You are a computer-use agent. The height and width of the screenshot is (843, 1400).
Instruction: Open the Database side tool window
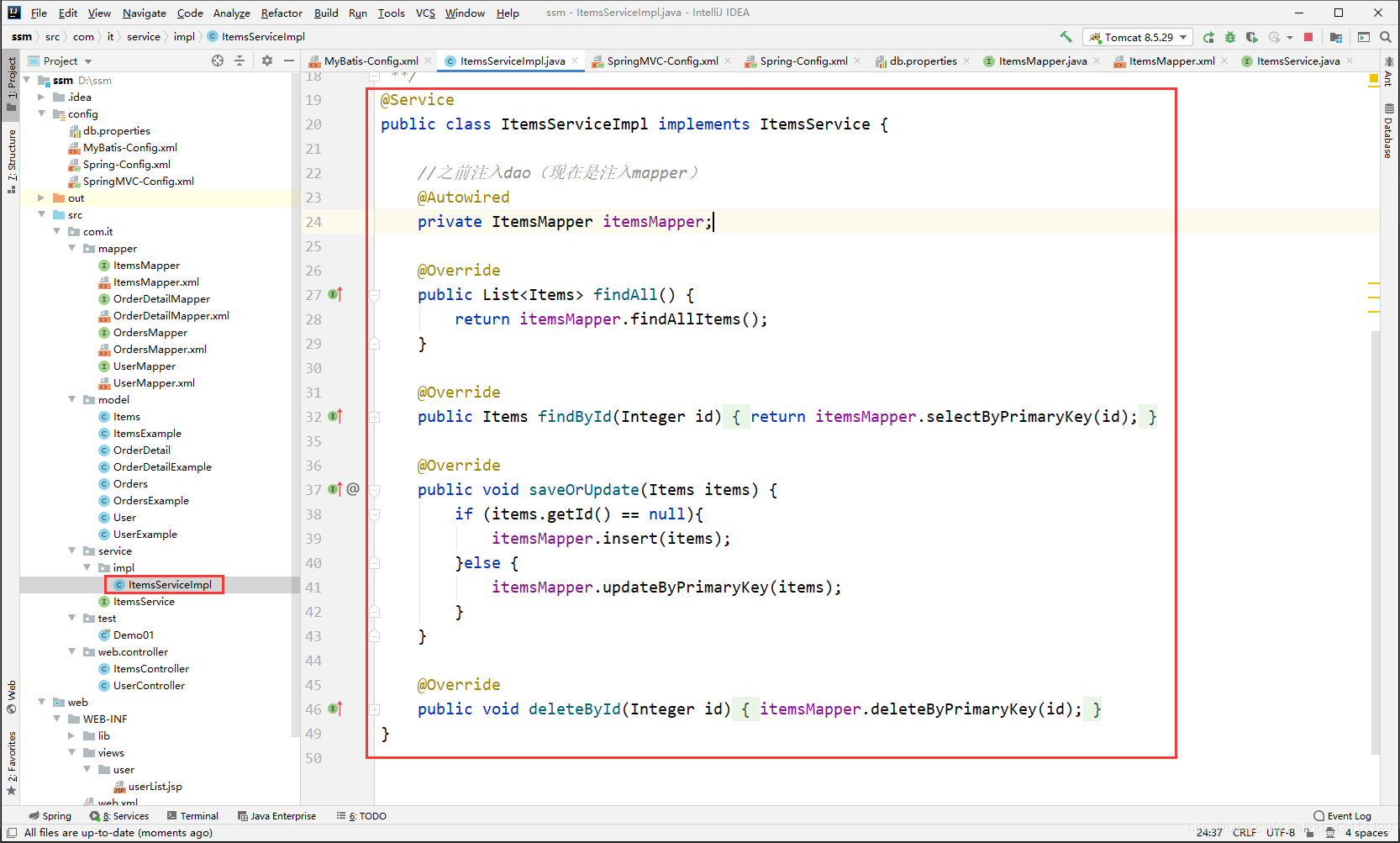point(1388,131)
